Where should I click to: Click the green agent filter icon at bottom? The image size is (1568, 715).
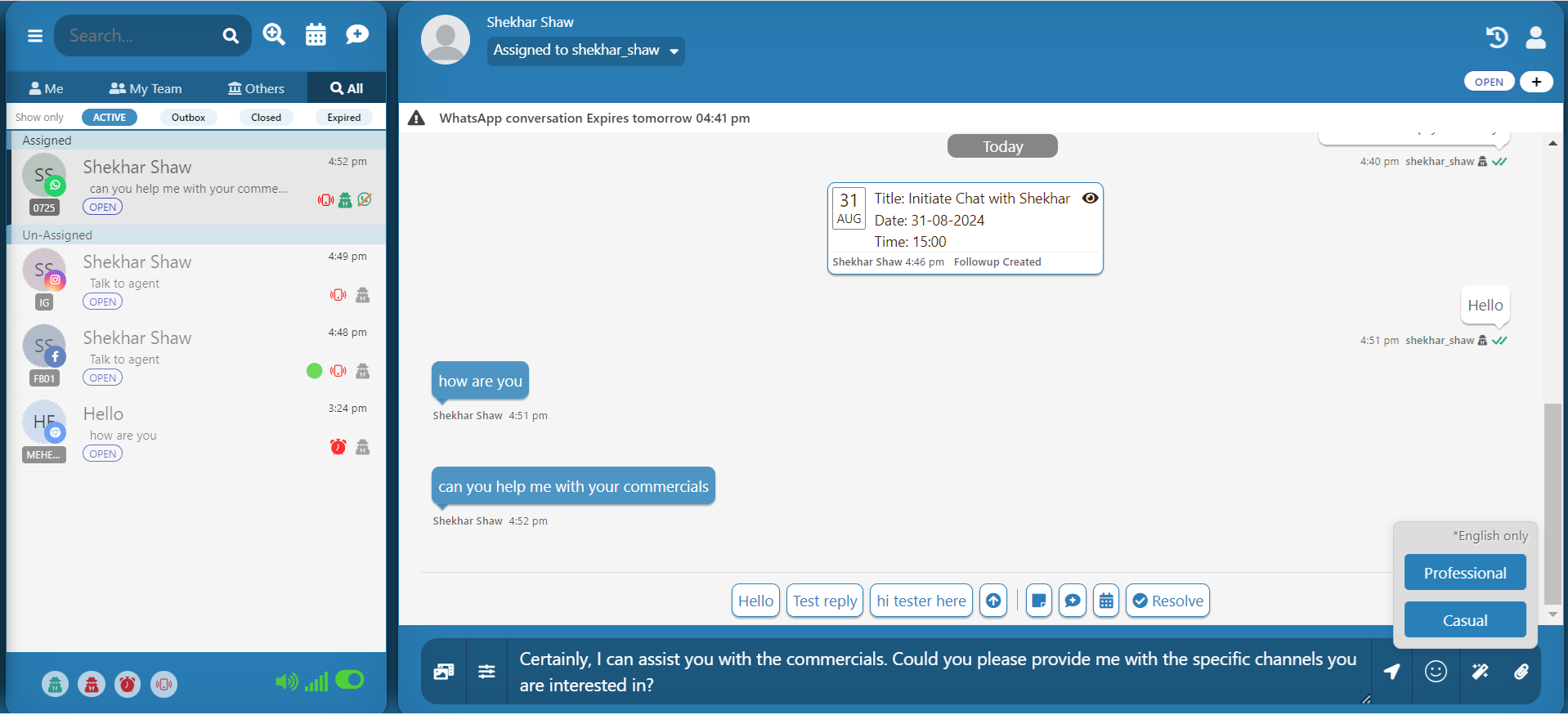[56, 684]
